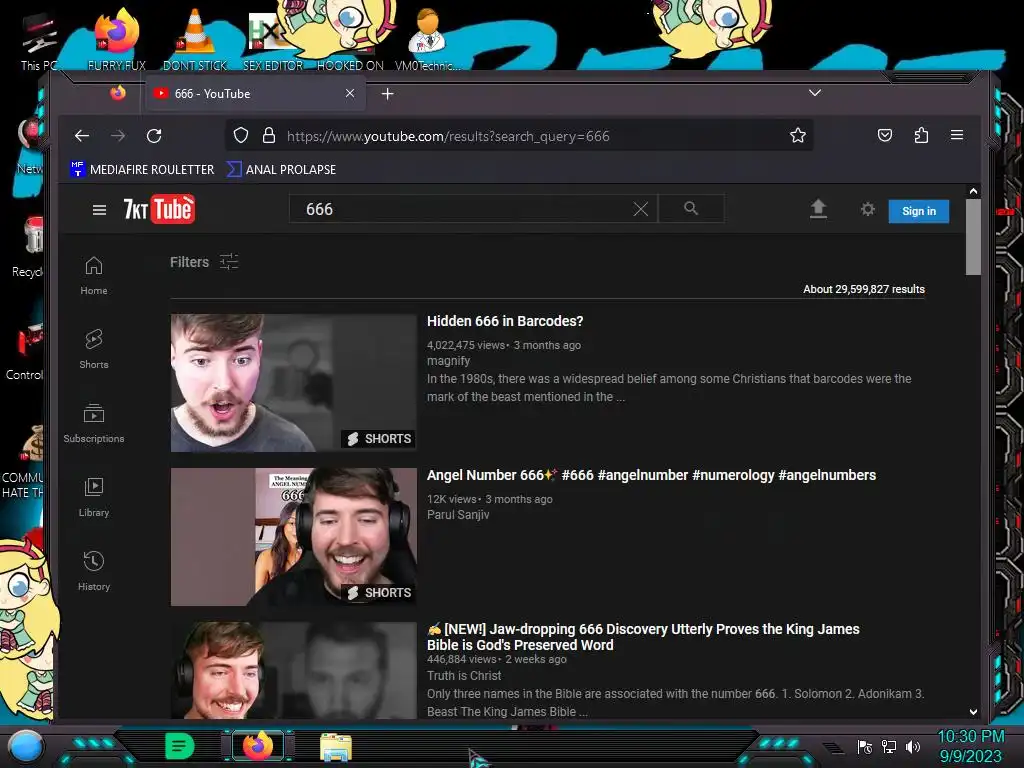Go back to the previous page
The height and width of the screenshot is (768, 1024).
click(82, 136)
